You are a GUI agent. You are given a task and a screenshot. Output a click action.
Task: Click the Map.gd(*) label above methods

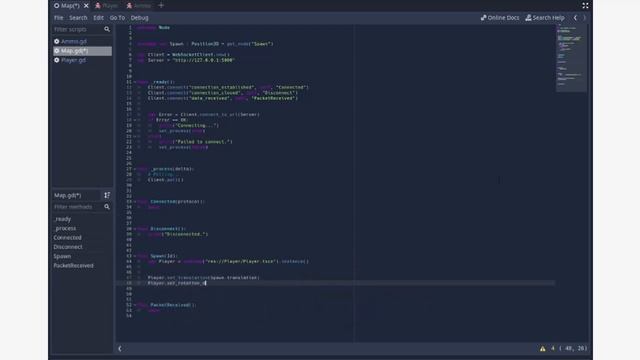tap(68, 196)
